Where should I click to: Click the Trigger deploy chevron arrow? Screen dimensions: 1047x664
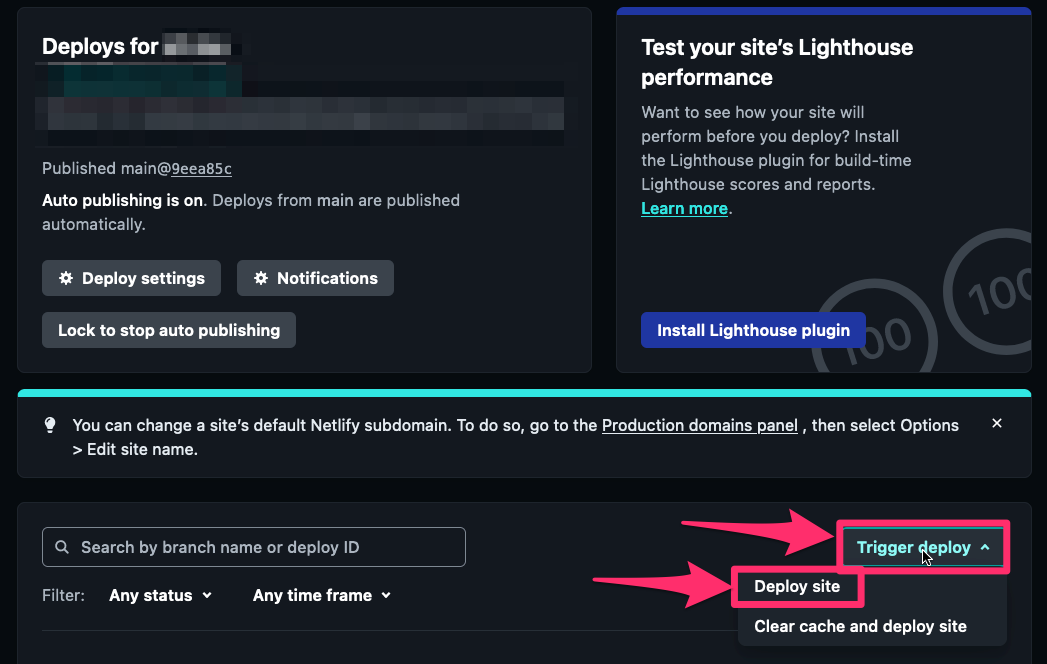coord(985,548)
